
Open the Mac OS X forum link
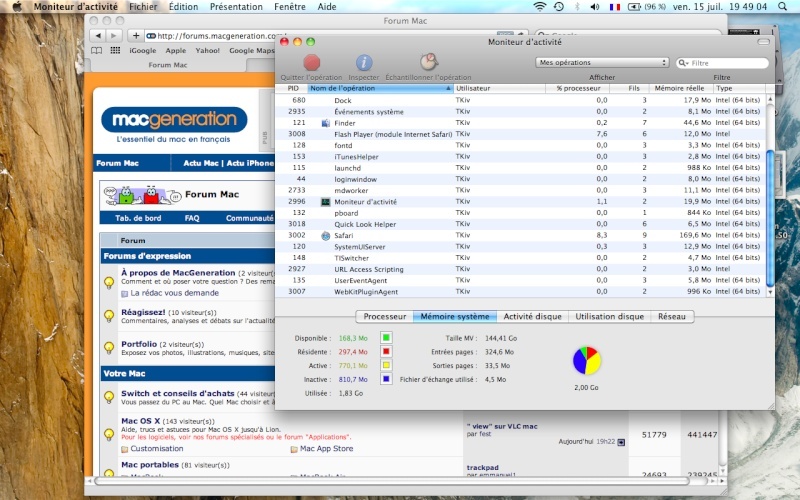click(x=140, y=421)
